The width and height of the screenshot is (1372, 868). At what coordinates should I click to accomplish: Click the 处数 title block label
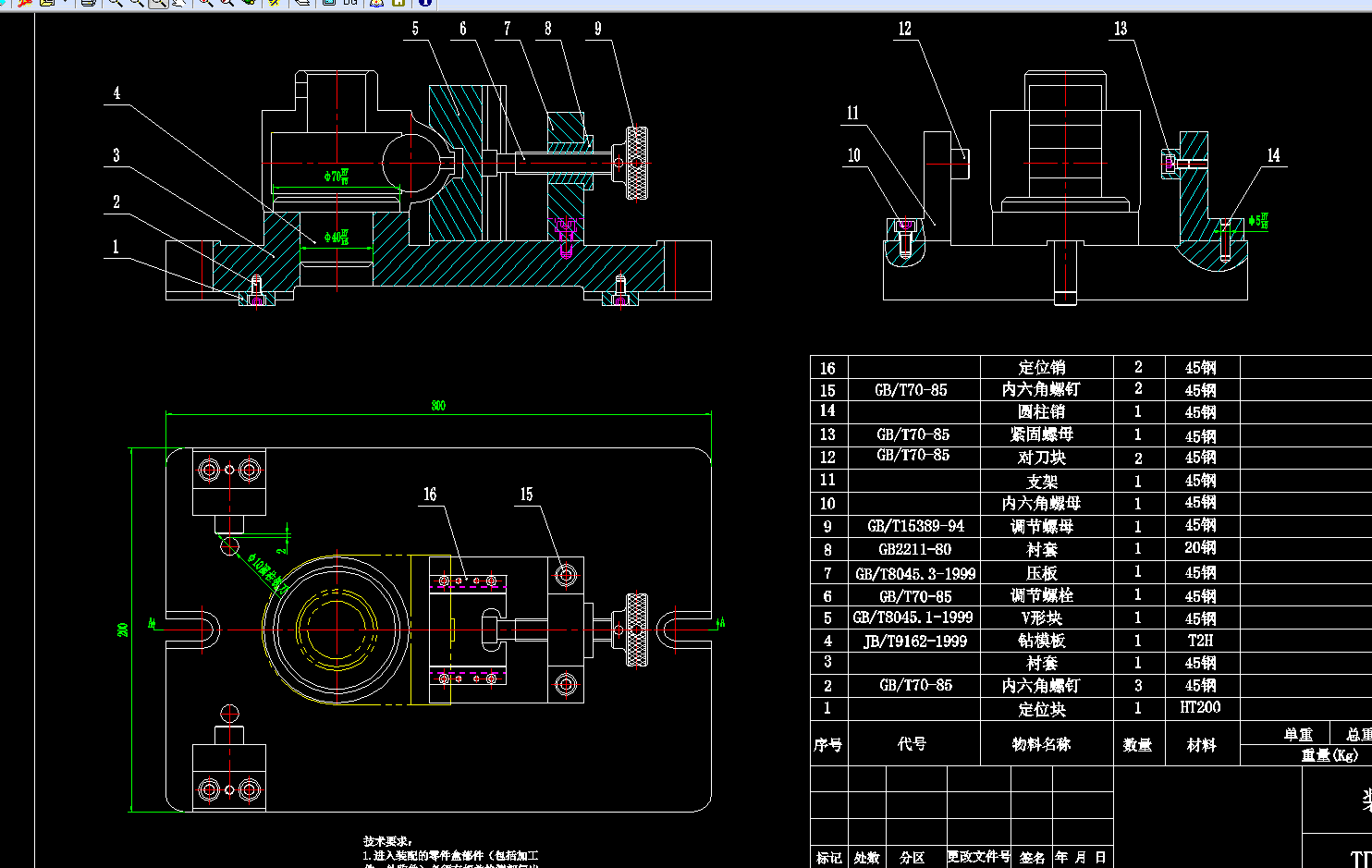pyautogui.click(x=867, y=858)
